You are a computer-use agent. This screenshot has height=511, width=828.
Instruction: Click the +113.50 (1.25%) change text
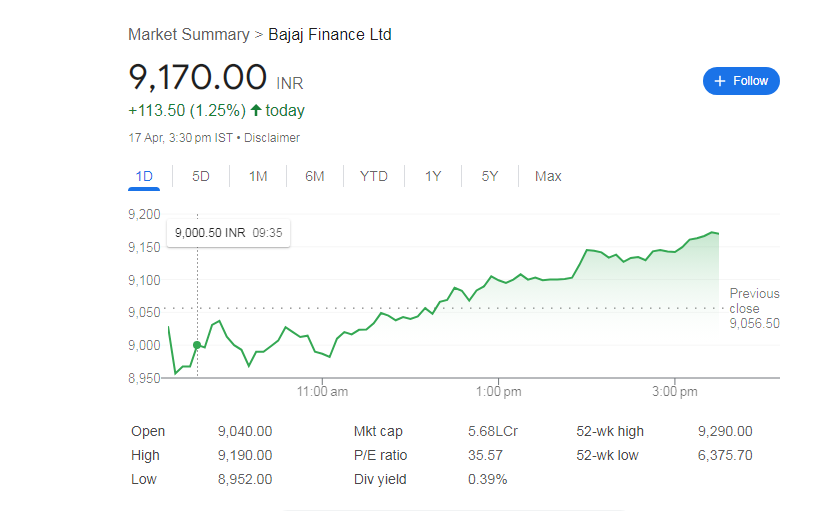point(187,110)
